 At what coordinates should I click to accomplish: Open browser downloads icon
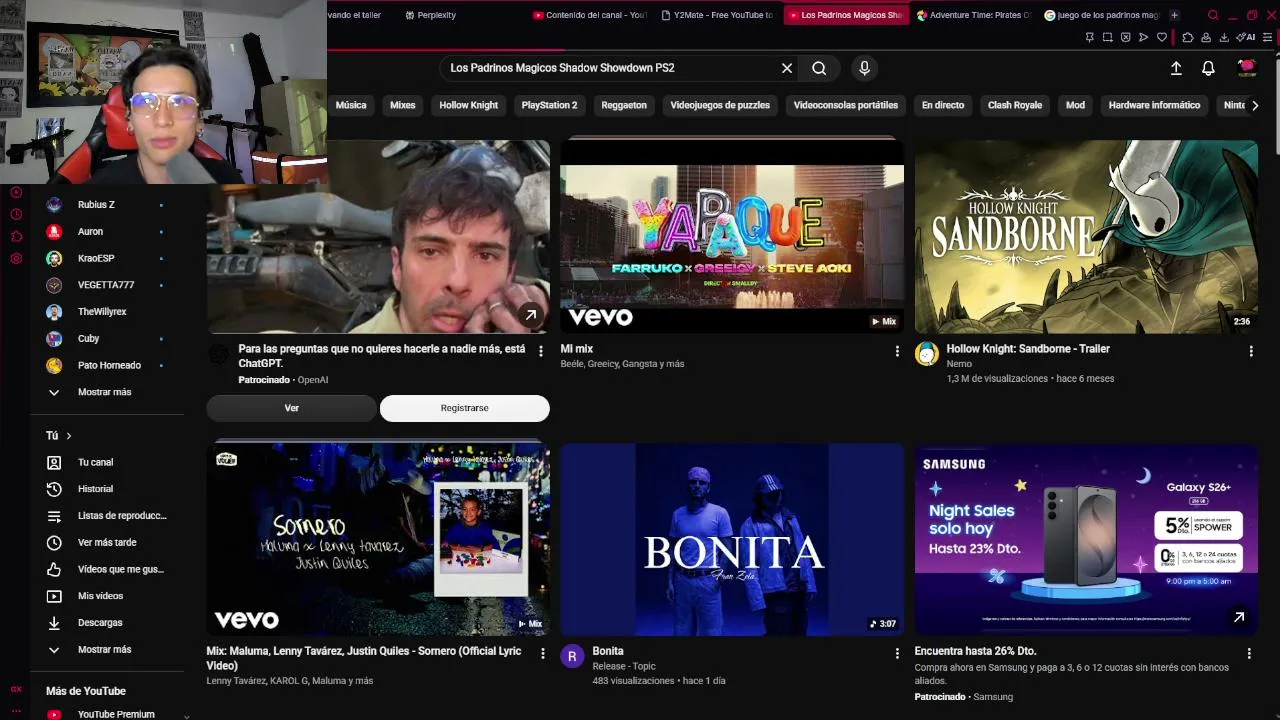point(1224,38)
